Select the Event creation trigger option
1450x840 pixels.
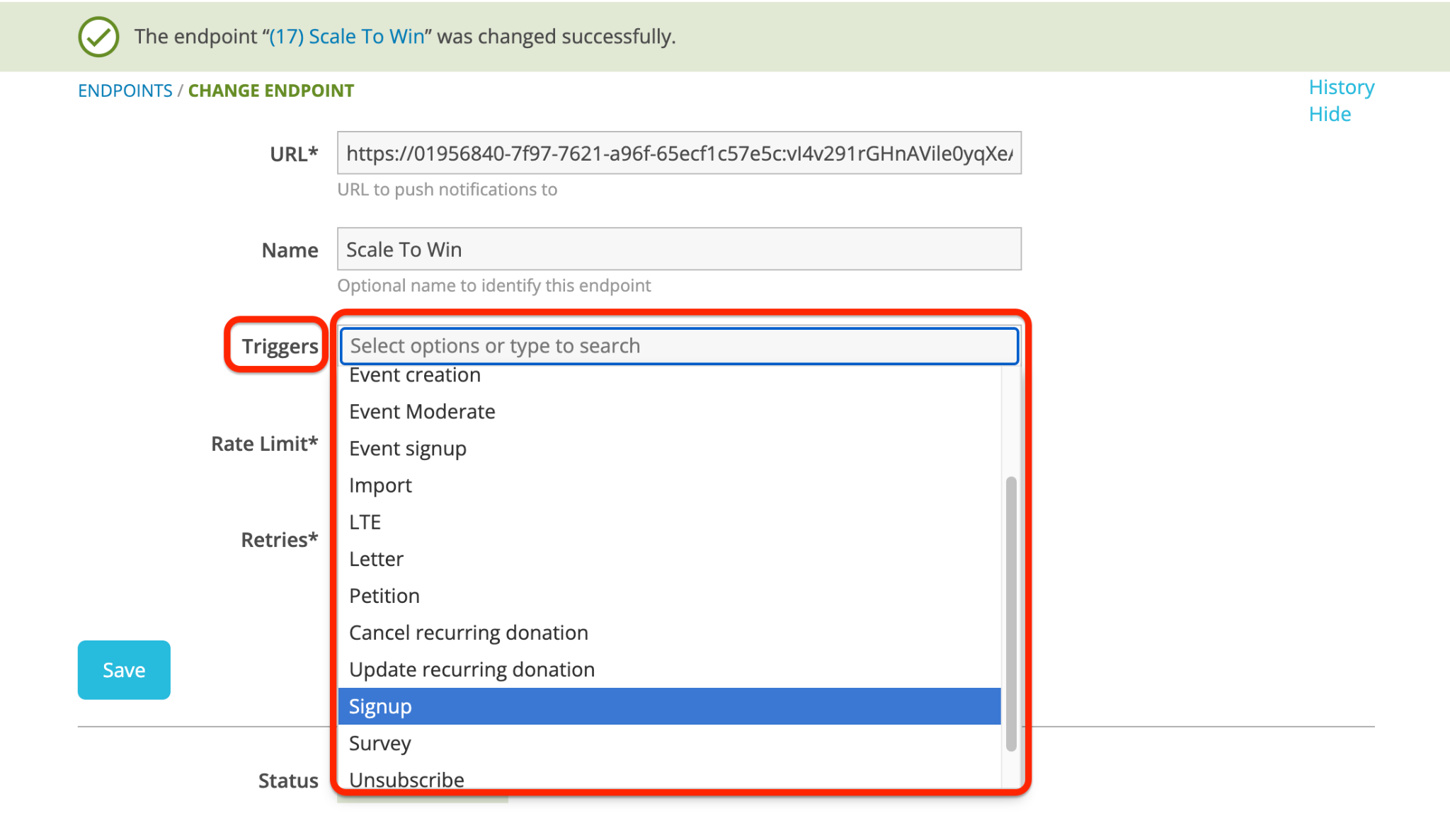coord(669,375)
